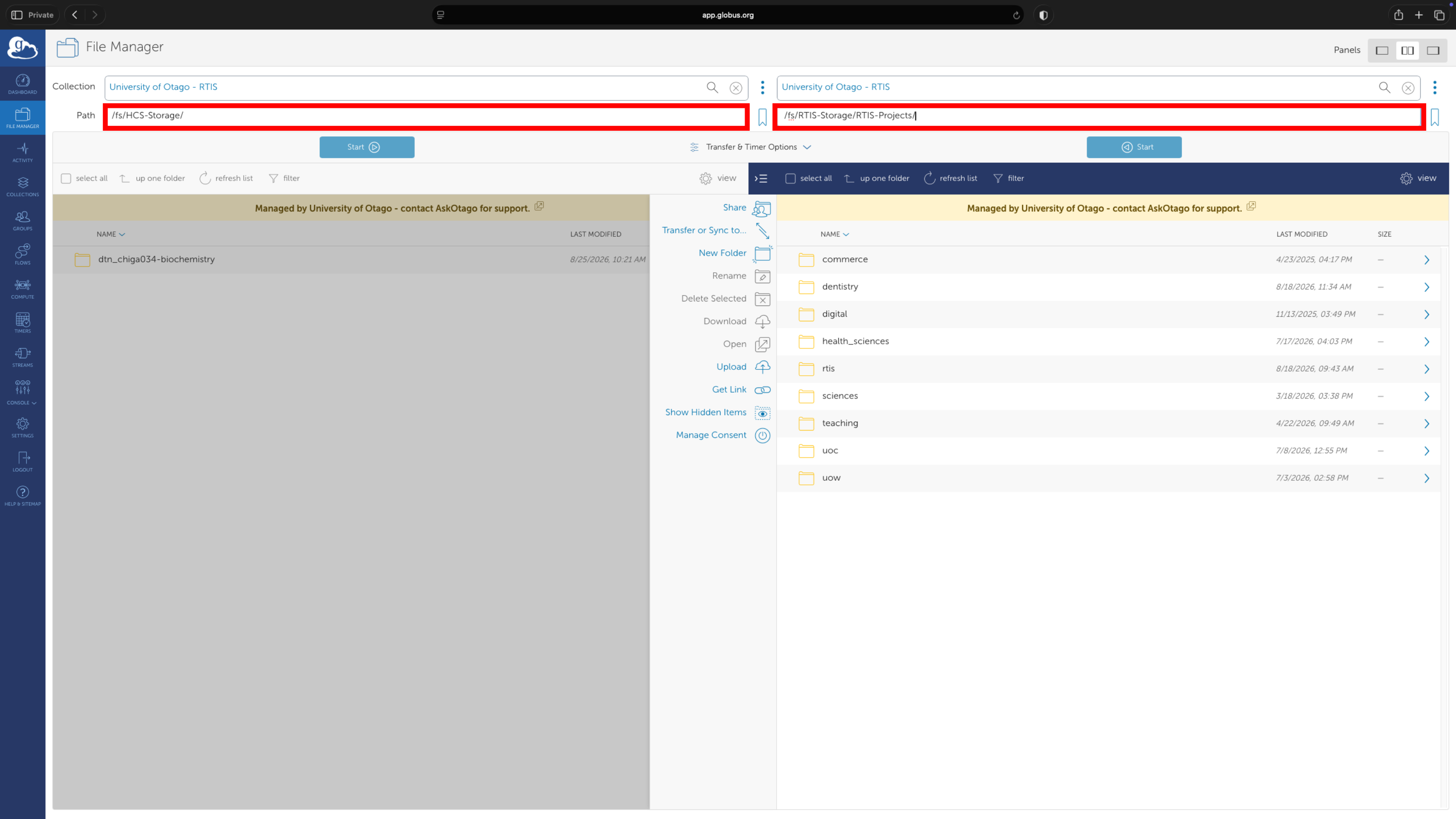1456x819 pixels.
Task: Bookmark the left path /fs/HCS-Storage/
Action: 762,117
